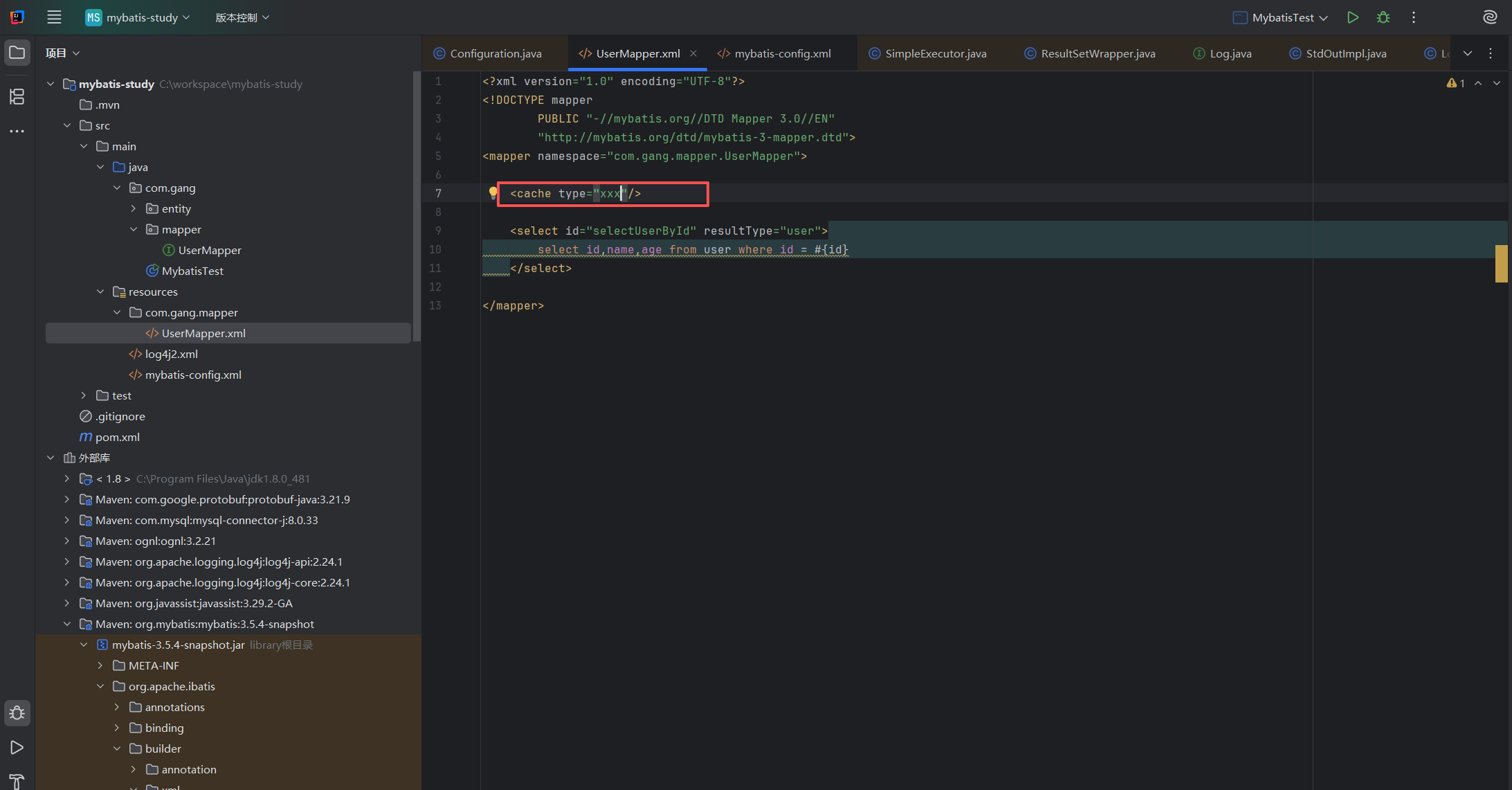Image resolution: width=1512 pixels, height=790 pixels.
Task: Open more run actions menu
Action: pyautogui.click(x=1414, y=17)
